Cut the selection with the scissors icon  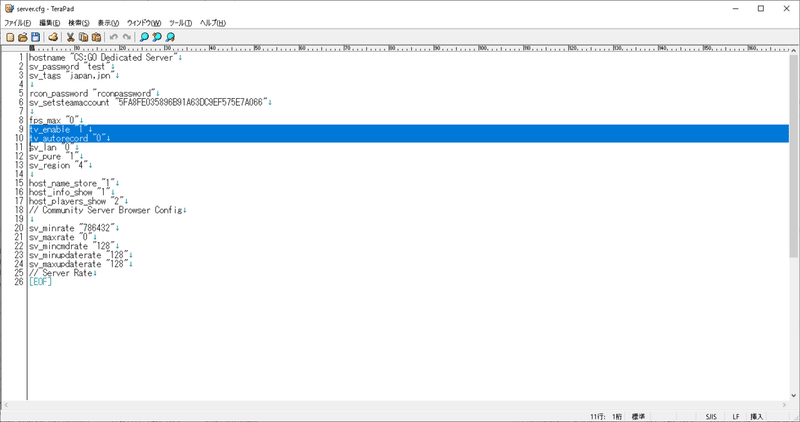(x=70, y=37)
